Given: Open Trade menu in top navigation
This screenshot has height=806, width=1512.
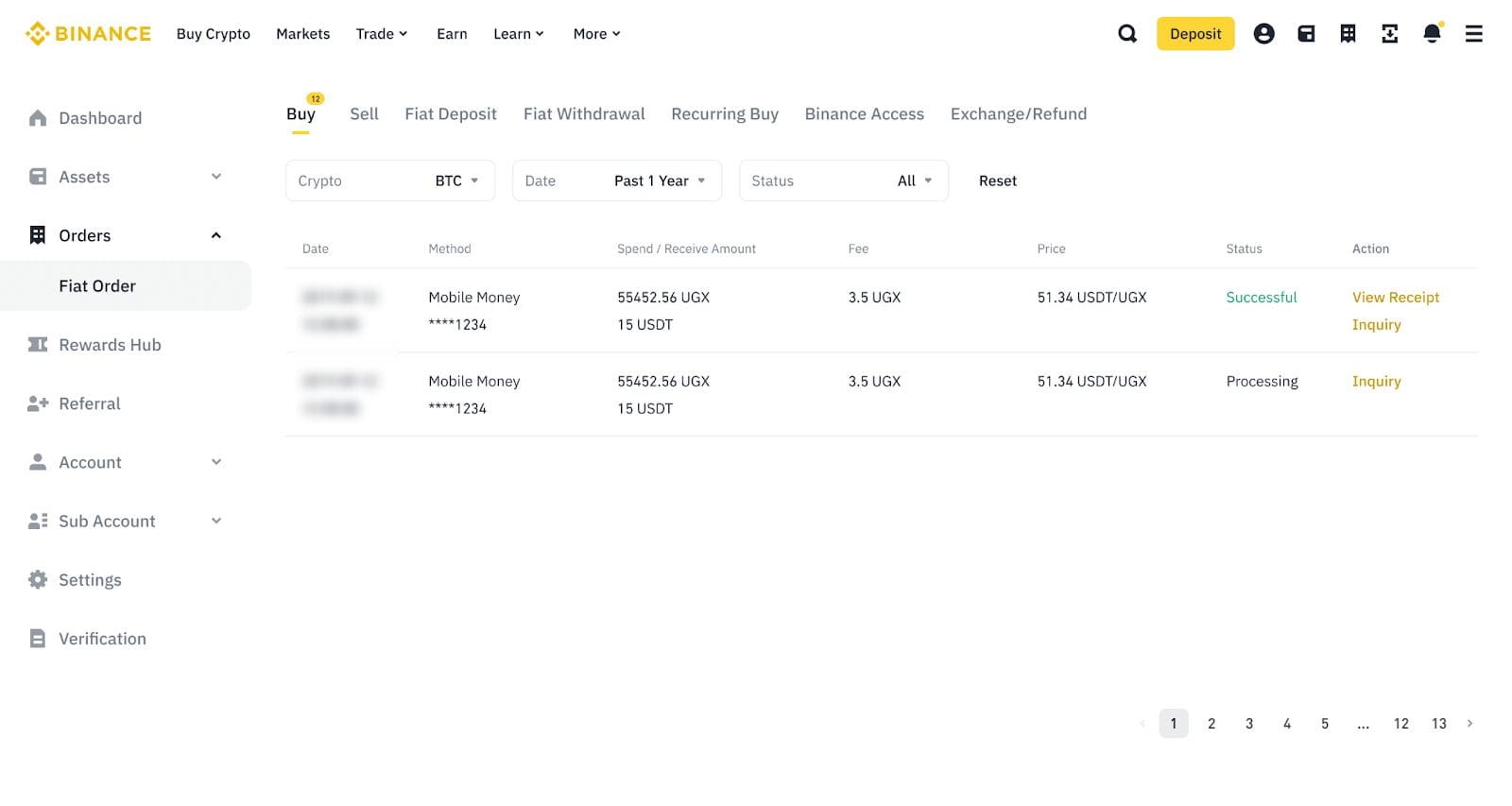Looking at the screenshot, I should pos(381,34).
